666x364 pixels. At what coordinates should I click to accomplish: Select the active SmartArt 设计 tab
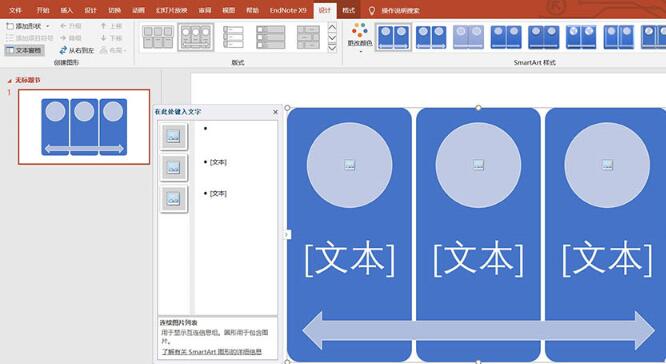[325, 10]
